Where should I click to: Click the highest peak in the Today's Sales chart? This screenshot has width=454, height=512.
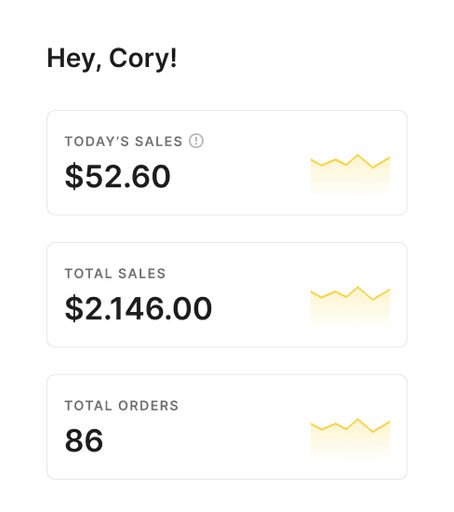[358, 155]
